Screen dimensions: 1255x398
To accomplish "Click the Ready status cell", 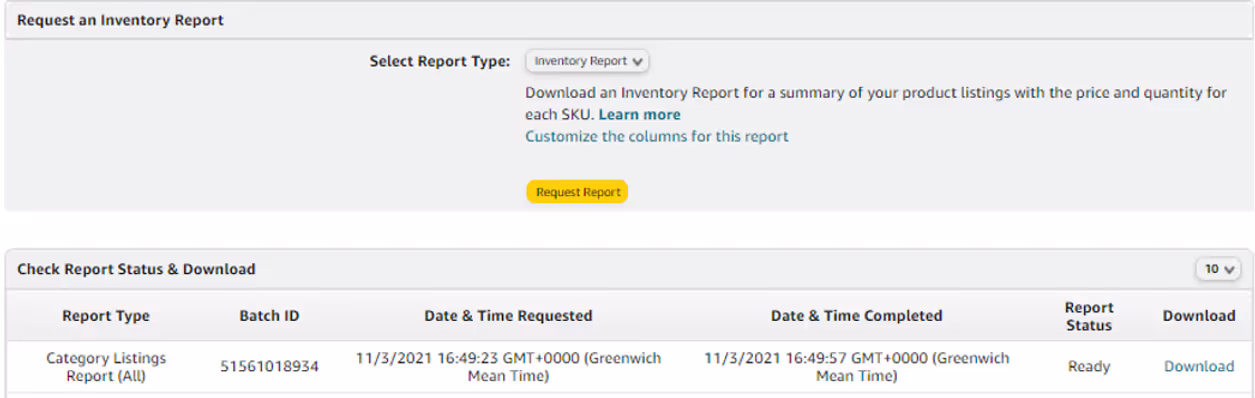I will pos(1089,367).
